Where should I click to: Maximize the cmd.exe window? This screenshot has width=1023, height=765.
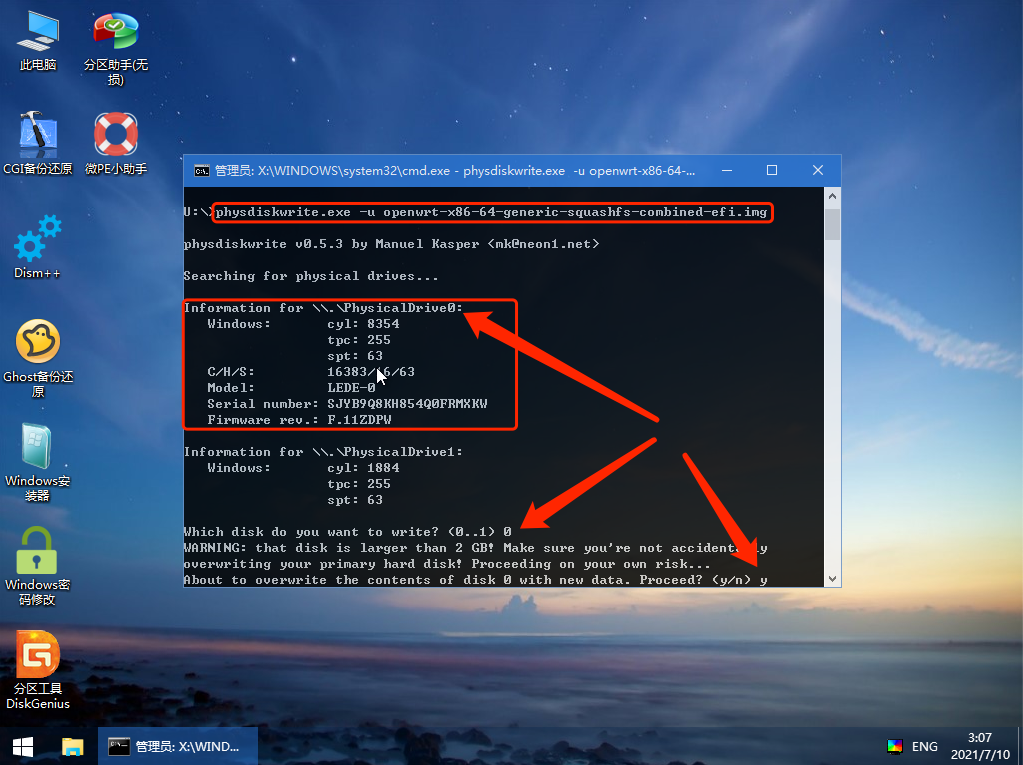click(772, 170)
